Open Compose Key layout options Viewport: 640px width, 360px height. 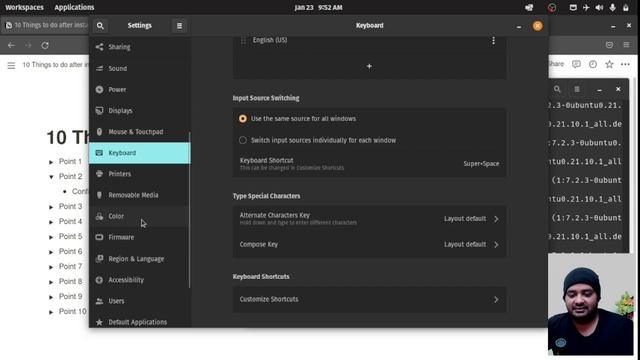(x=369, y=244)
